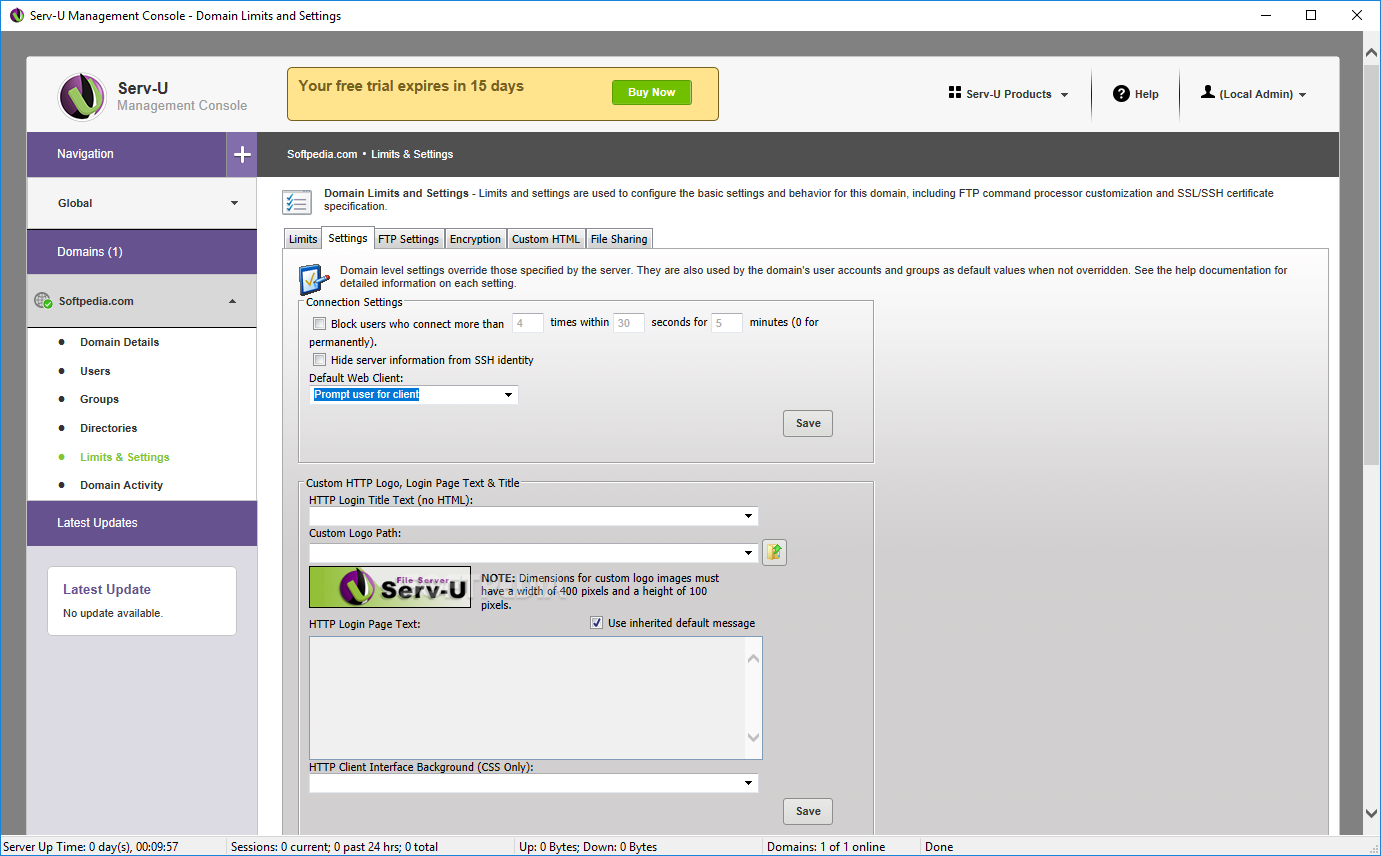Viewport: 1381px width, 856px height.
Task: Select the Settings tab
Action: (x=348, y=238)
